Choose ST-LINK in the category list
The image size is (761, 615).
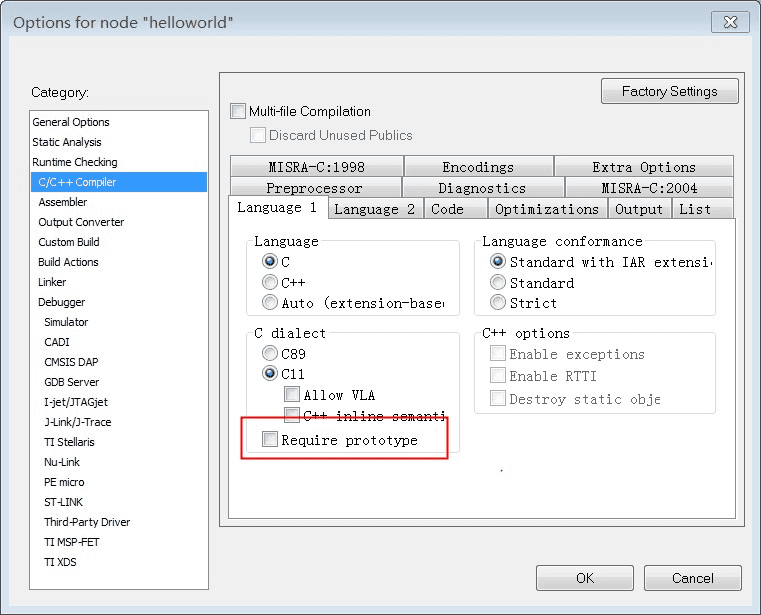pos(66,502)
